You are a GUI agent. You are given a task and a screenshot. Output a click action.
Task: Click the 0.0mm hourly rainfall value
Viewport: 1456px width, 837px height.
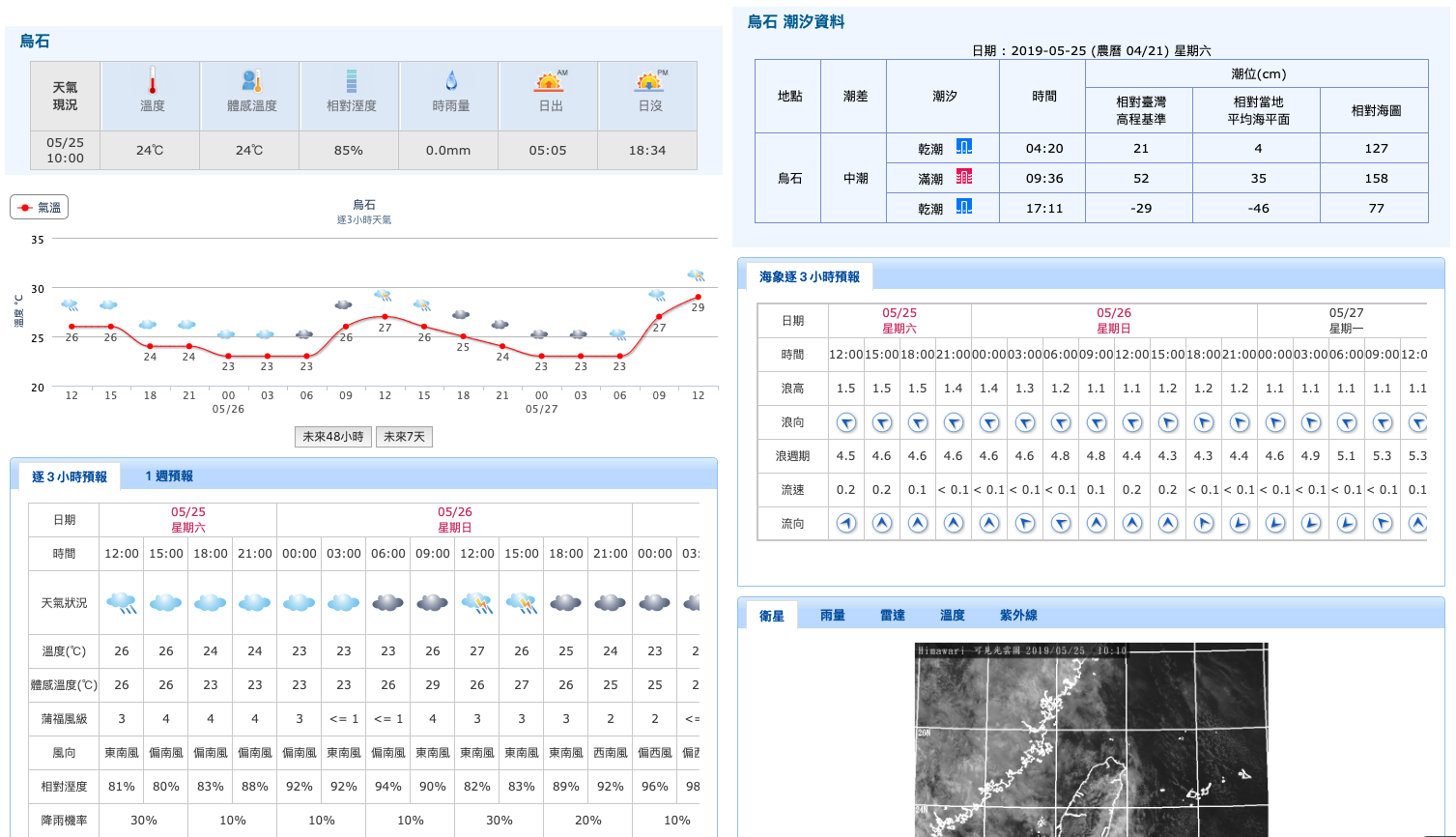(x=448, y=150)
